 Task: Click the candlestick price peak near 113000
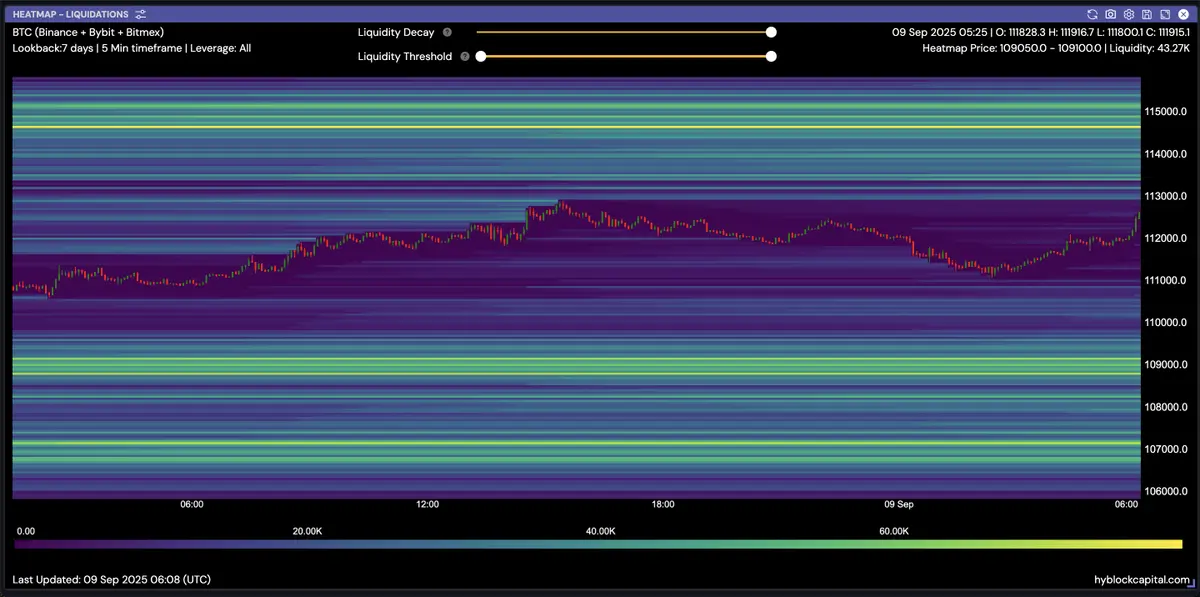pyautogui.click(x=562, y=204)
